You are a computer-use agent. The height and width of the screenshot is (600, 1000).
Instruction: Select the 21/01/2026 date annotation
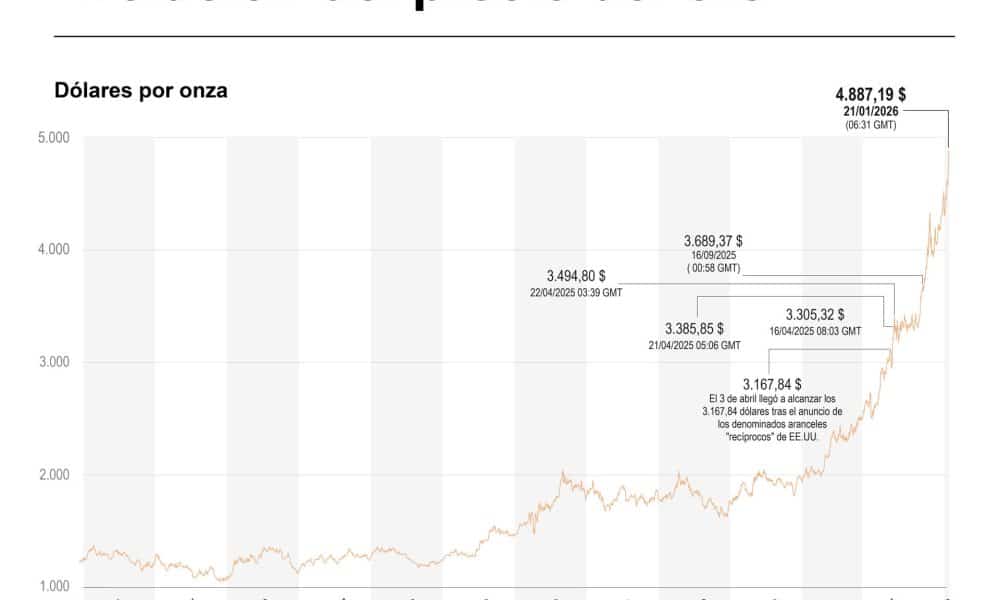pyautogui.click(x=870, y=111)
